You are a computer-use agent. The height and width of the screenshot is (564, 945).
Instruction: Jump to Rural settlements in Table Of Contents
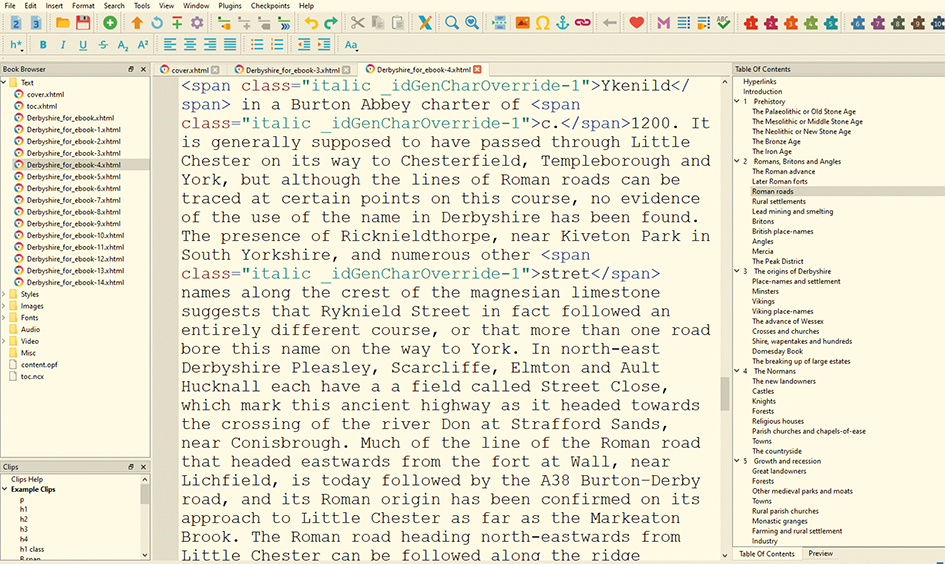click(779, 201)
